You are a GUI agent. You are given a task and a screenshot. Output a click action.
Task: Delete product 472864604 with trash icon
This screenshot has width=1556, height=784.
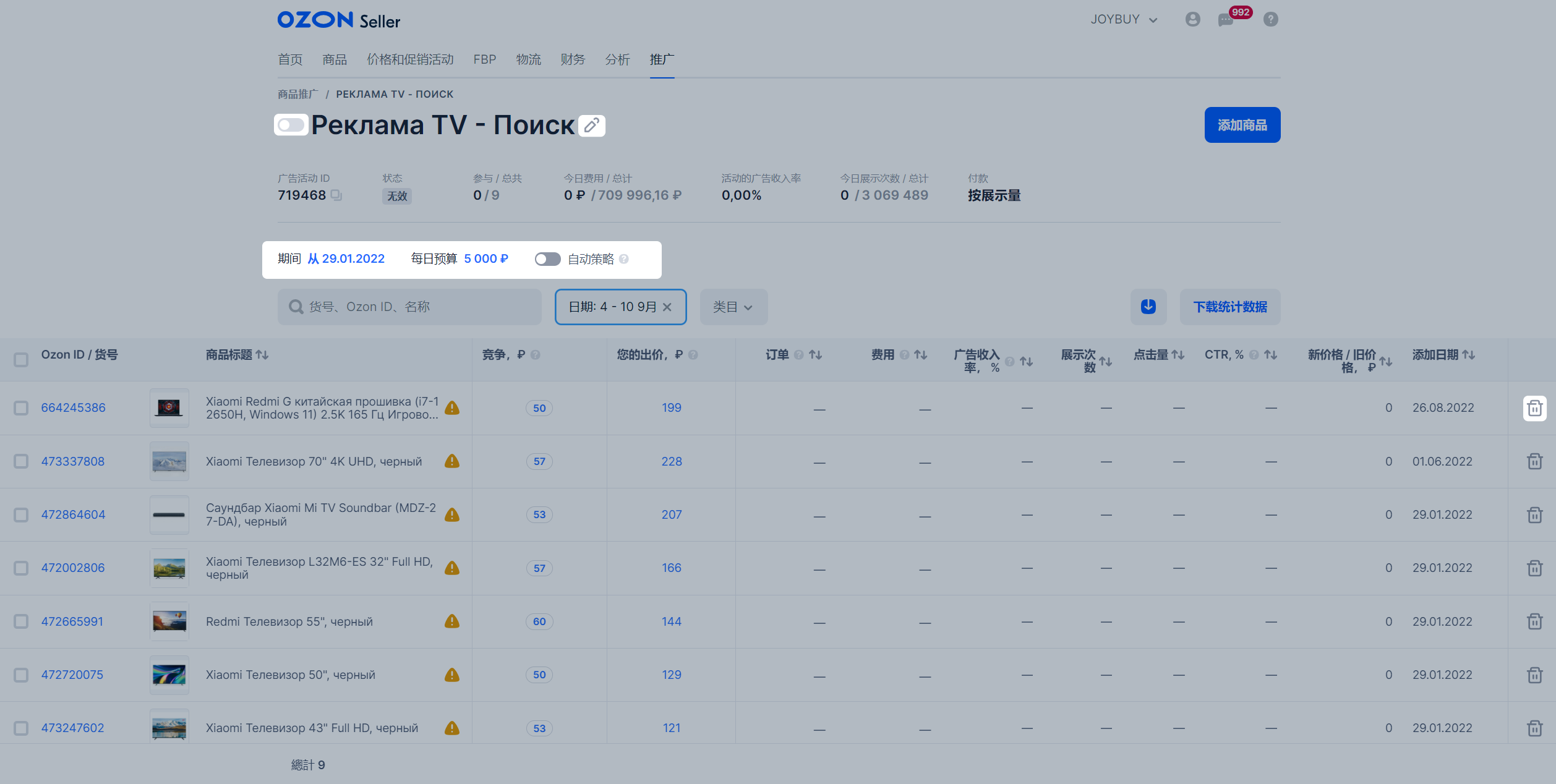click(1534, 515)
